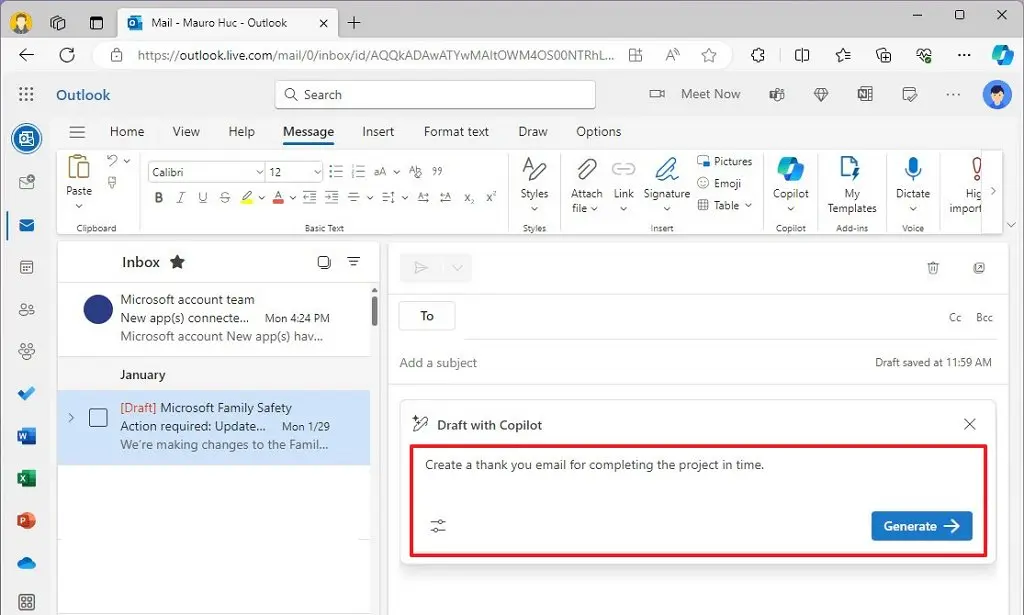This screenshot has height=615, width=1024.
Task: Toggle italic formatting on
Action: 180,197
